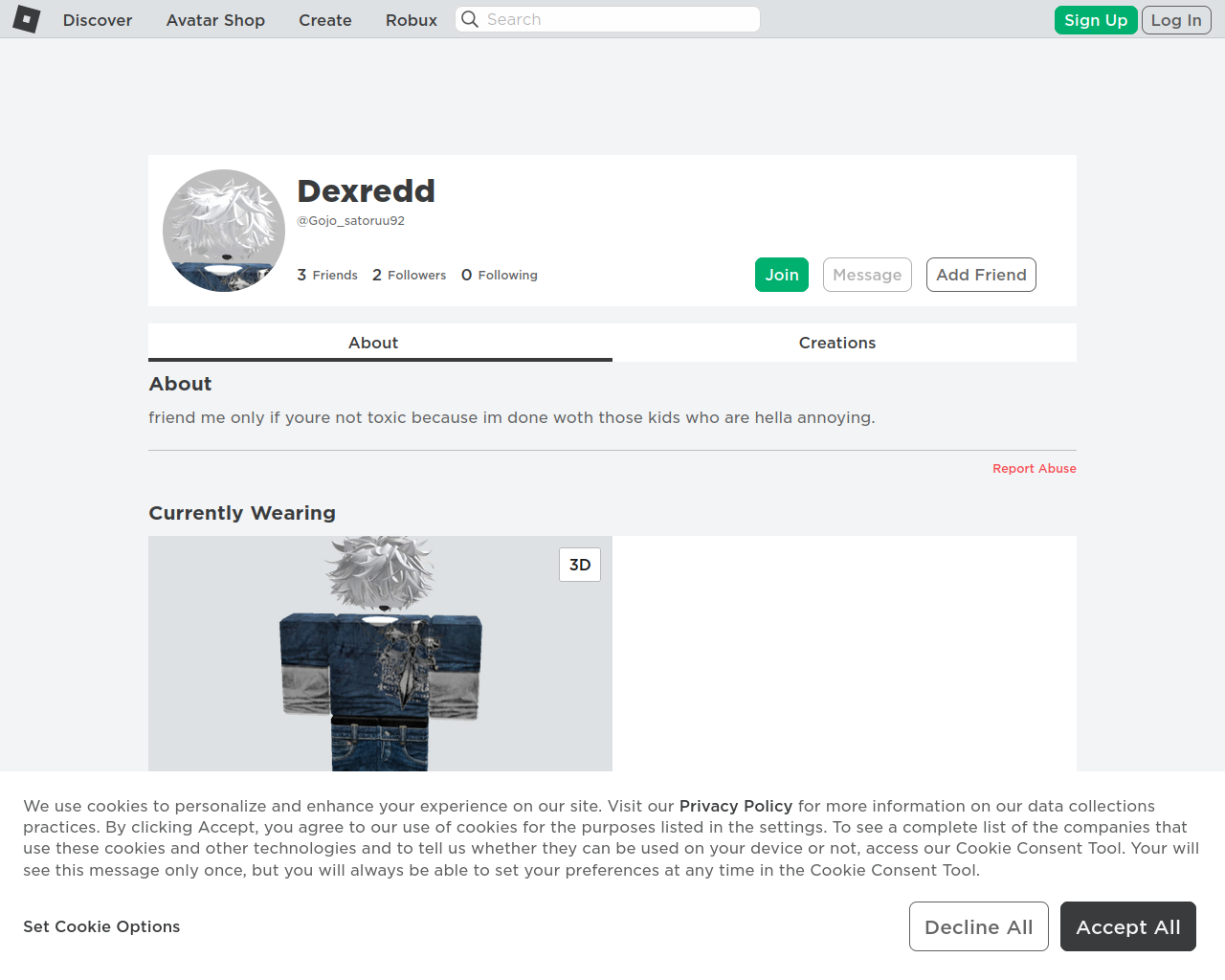This screenshot has width=1225, height=980.
Task: Click Accept All cookies button
Action: (1128, 926)
